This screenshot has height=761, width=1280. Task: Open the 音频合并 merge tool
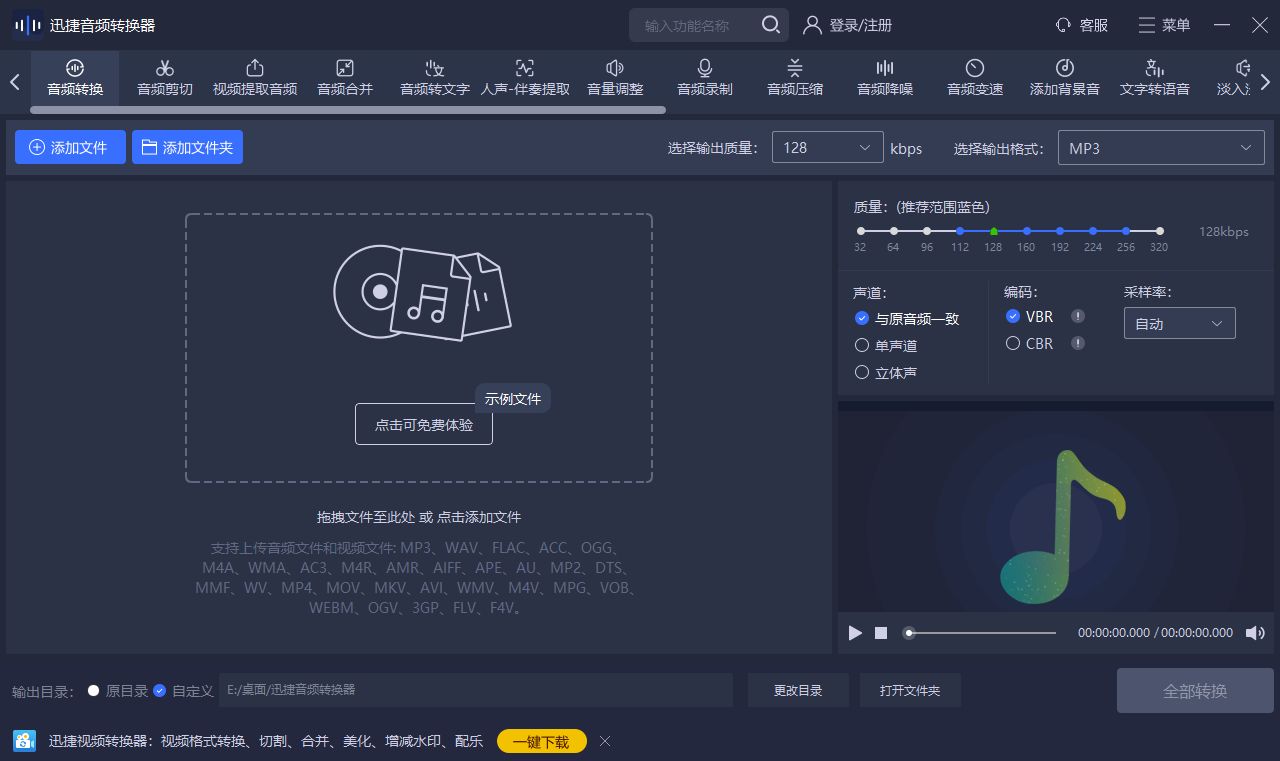[x=344, y=78]
